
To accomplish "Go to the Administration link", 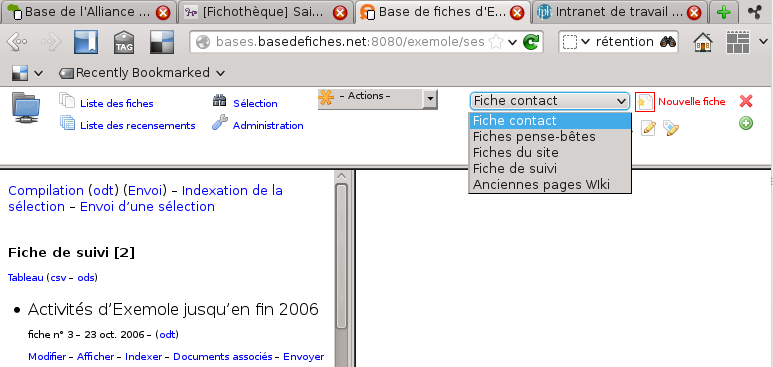I will coord(268,125).
